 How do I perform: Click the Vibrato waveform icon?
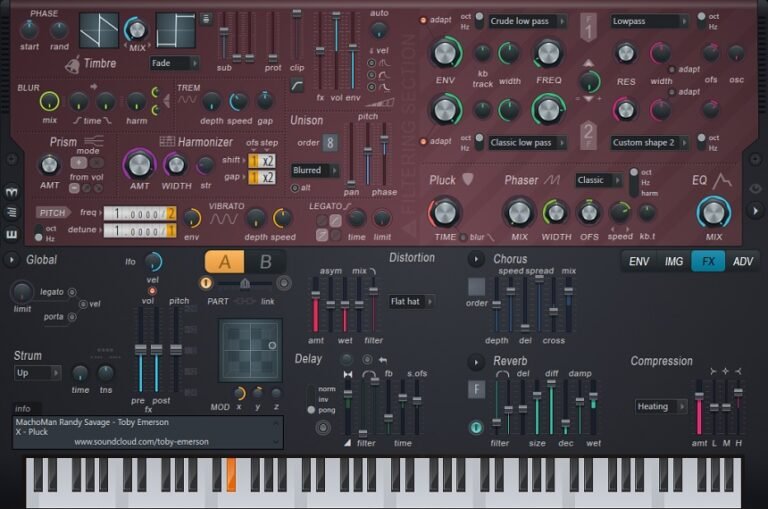pyautogui.click(x=223, y=218)
